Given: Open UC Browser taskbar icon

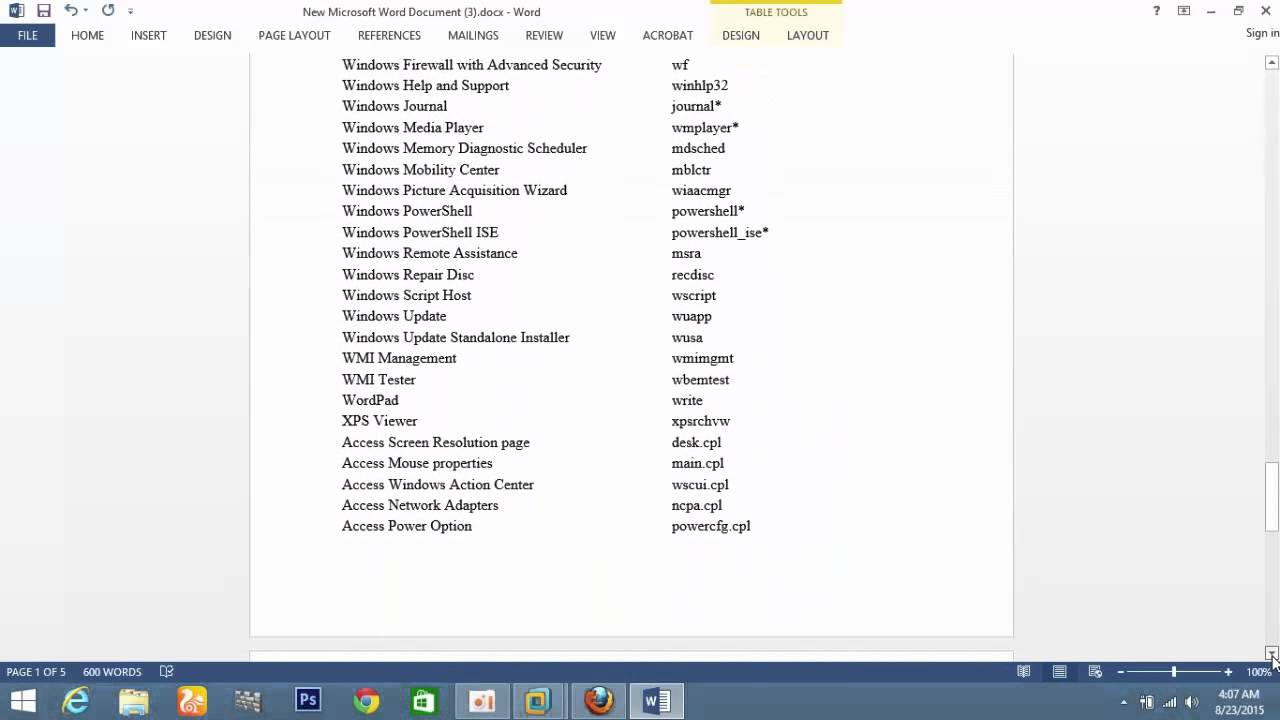Looking at the screenshot, I should point(192,701).
